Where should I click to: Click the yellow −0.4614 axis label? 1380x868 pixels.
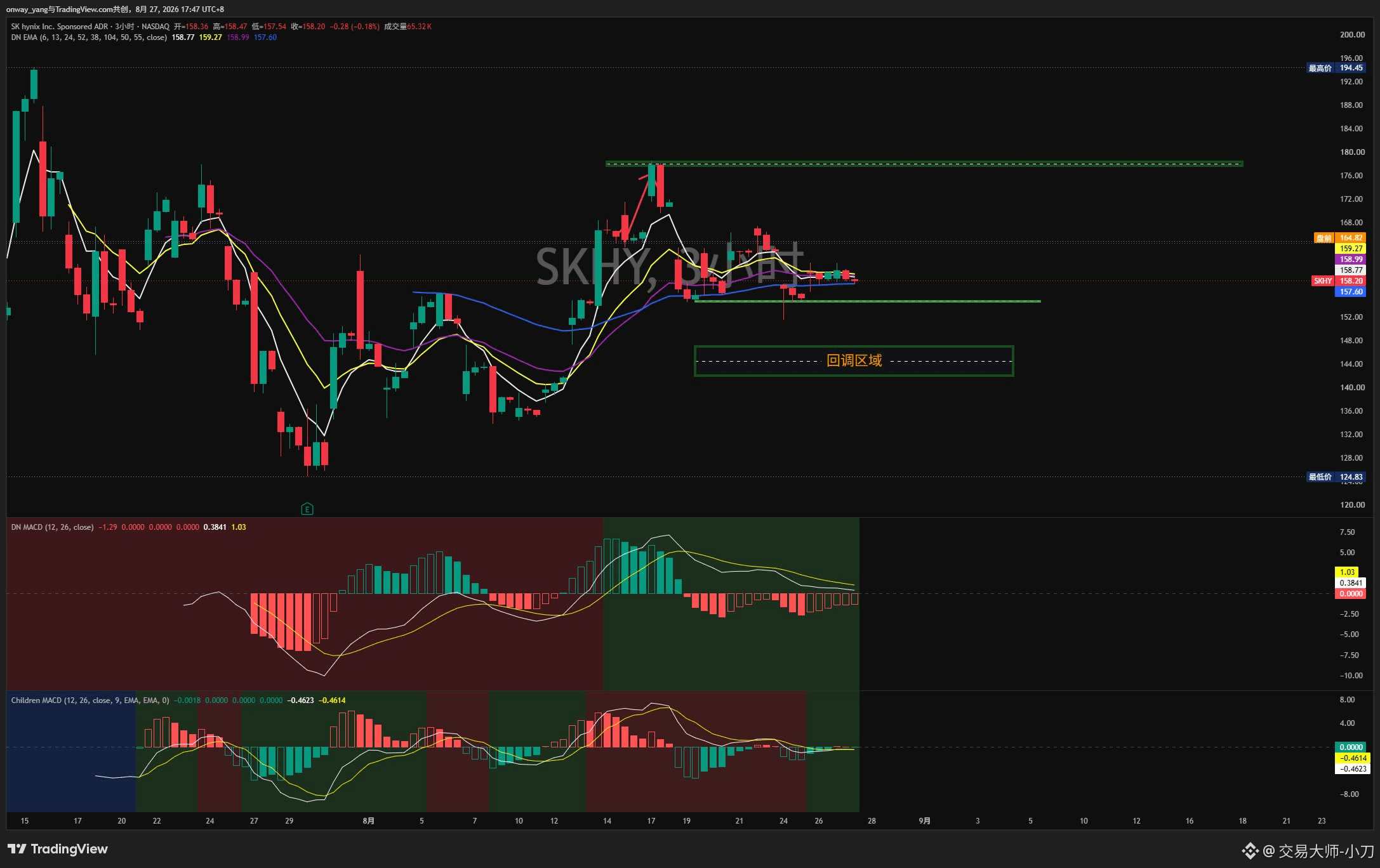tap(1353, 758)
